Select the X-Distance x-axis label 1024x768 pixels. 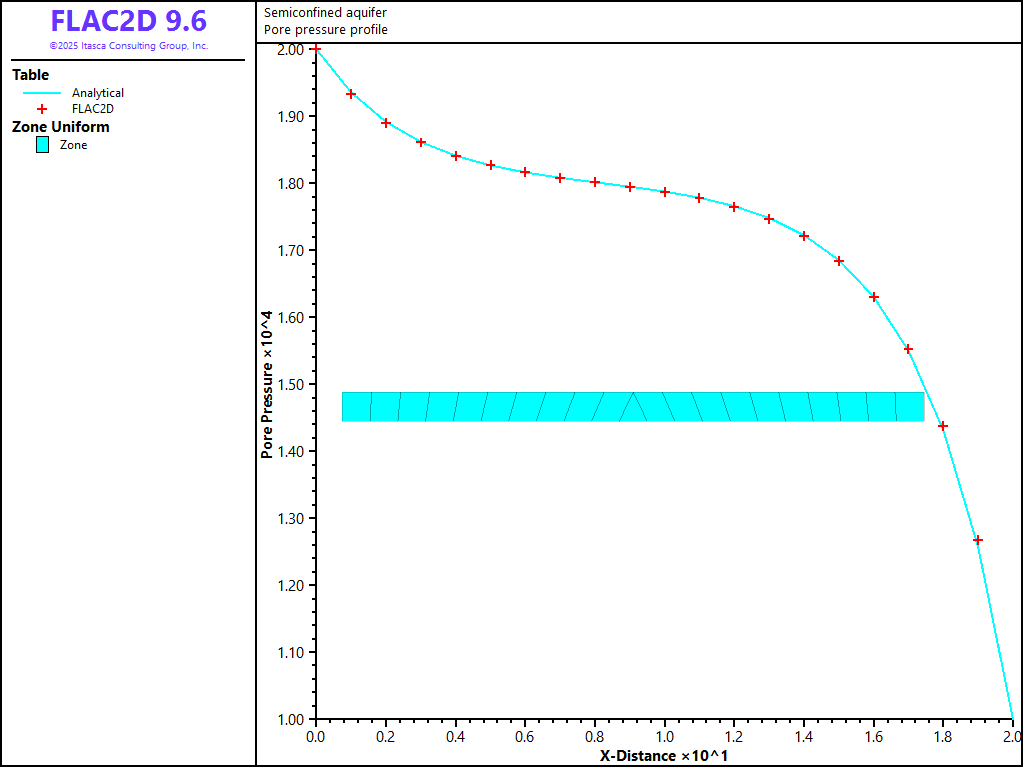pyautogui.click(x=664, y=755)
